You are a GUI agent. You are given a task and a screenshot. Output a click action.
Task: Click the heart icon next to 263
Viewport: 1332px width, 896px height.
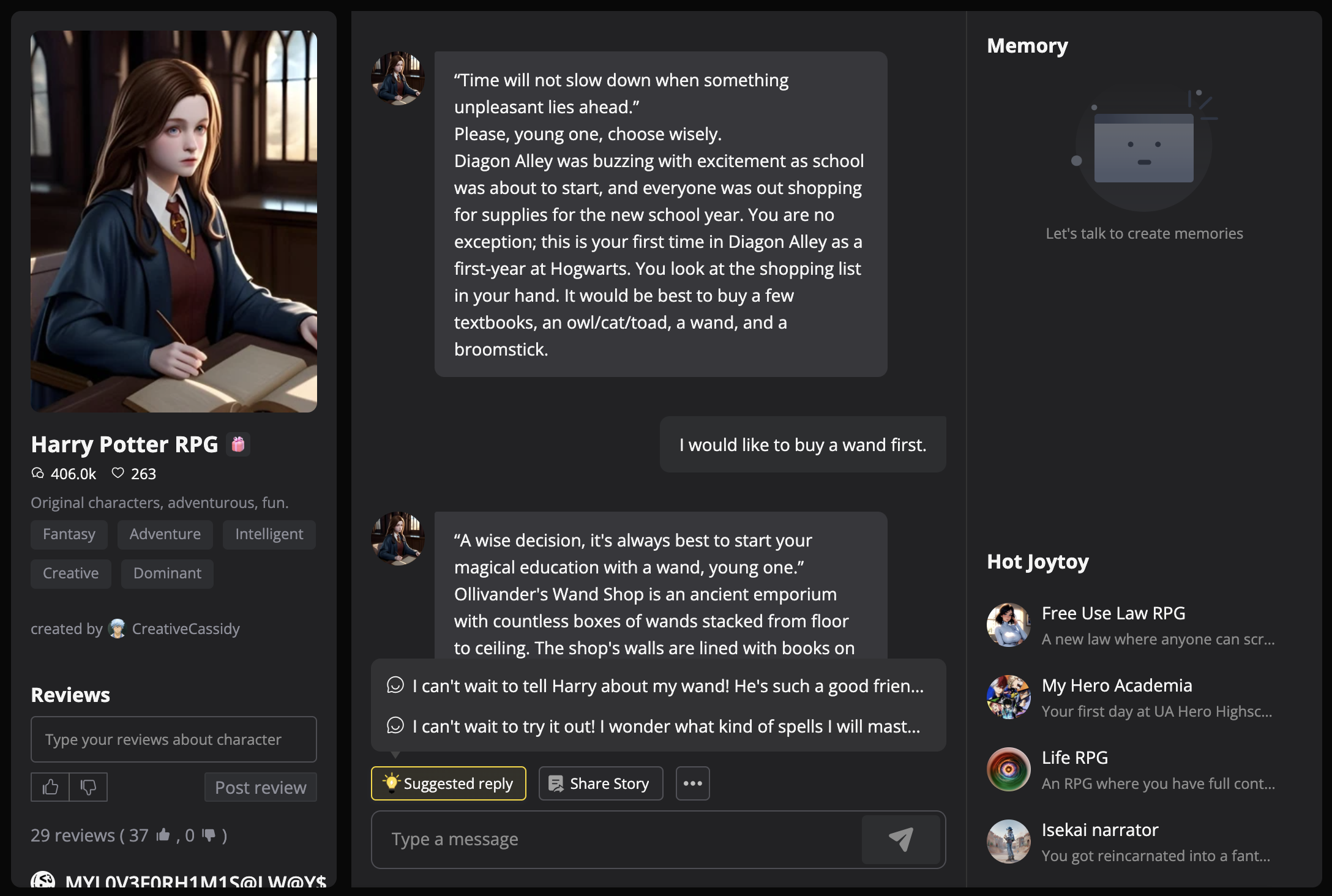click(118, 473)
